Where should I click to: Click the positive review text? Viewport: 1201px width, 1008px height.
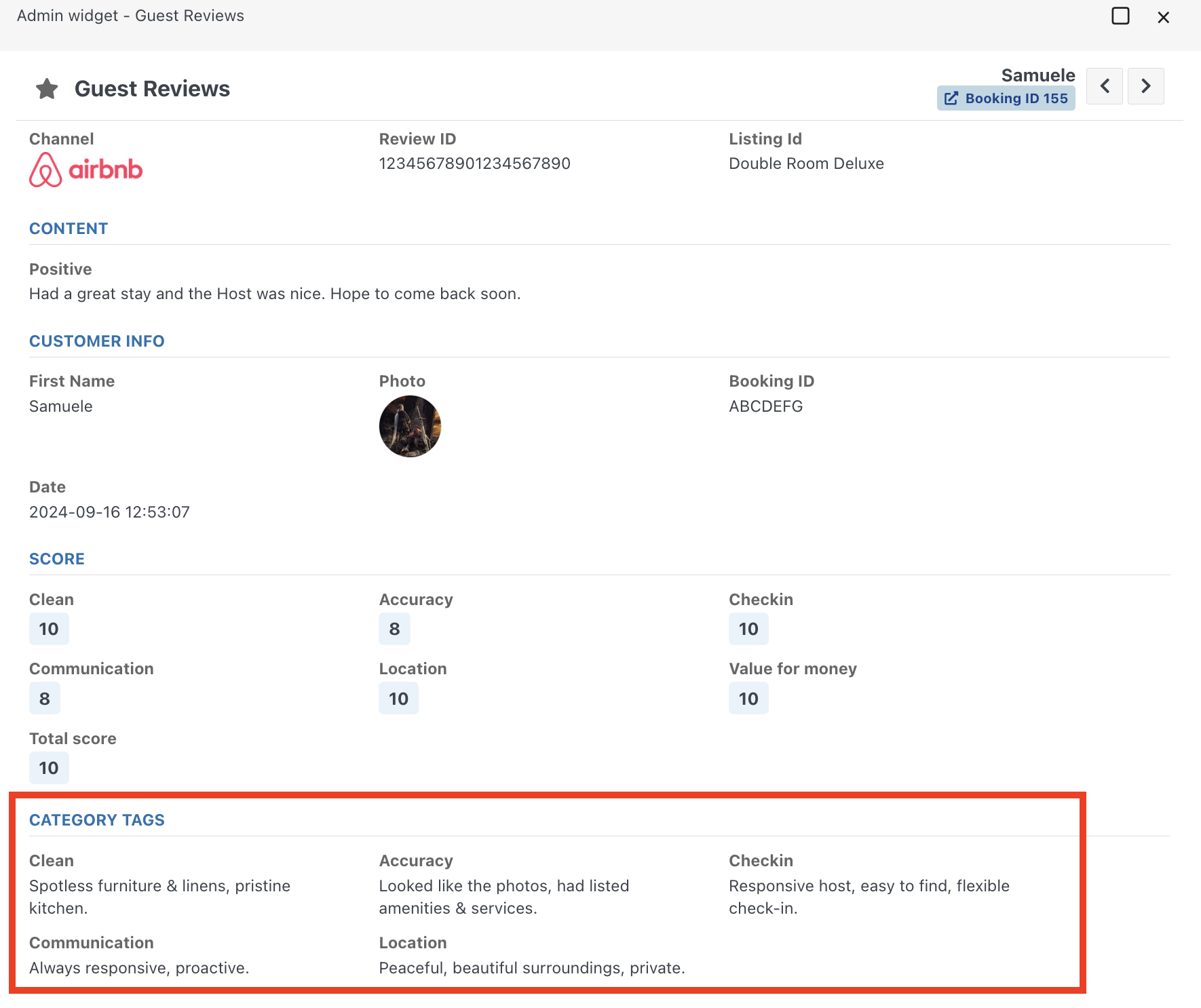pos(275,294)
